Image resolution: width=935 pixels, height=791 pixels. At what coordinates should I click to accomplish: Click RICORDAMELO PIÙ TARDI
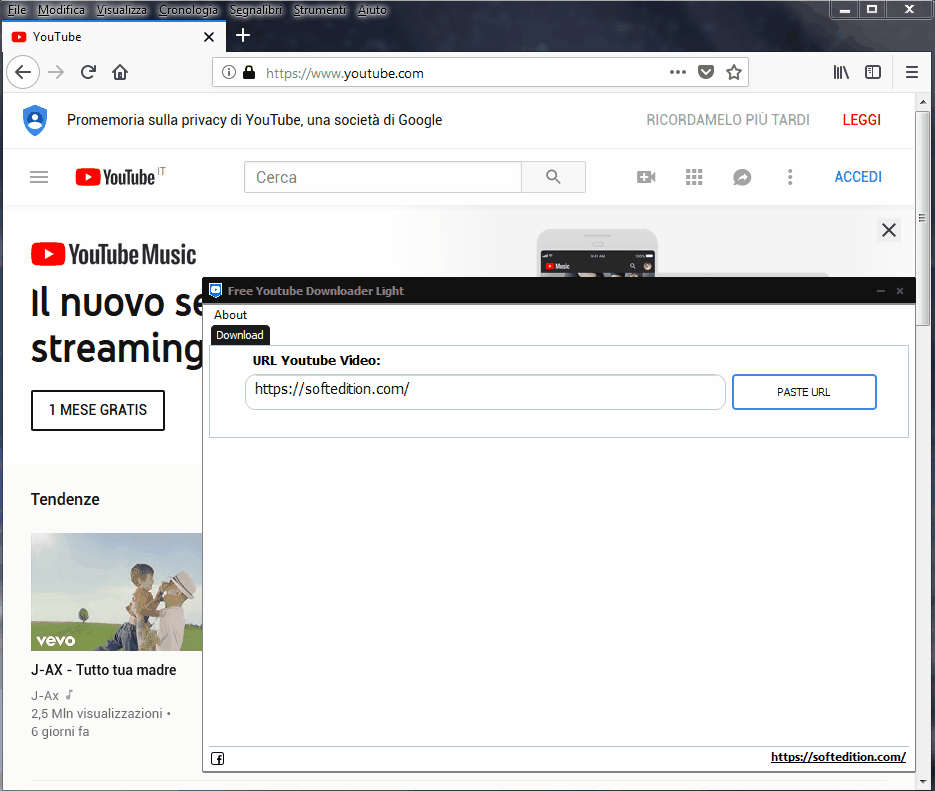pos(727,120)
